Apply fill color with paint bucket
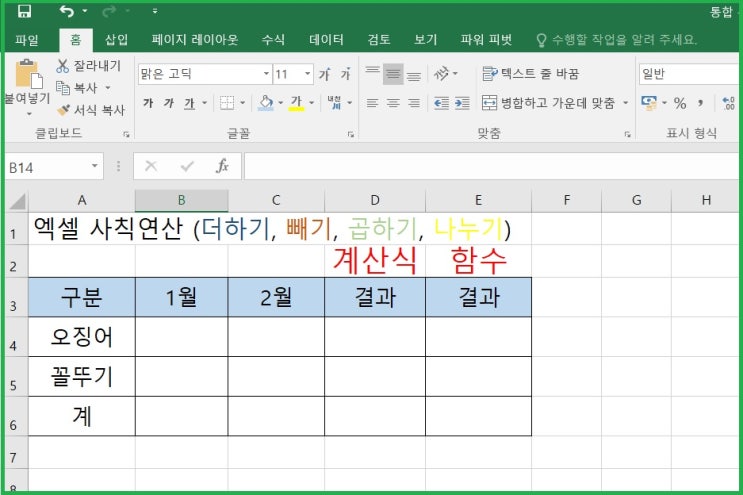 [x=266, y=103]
